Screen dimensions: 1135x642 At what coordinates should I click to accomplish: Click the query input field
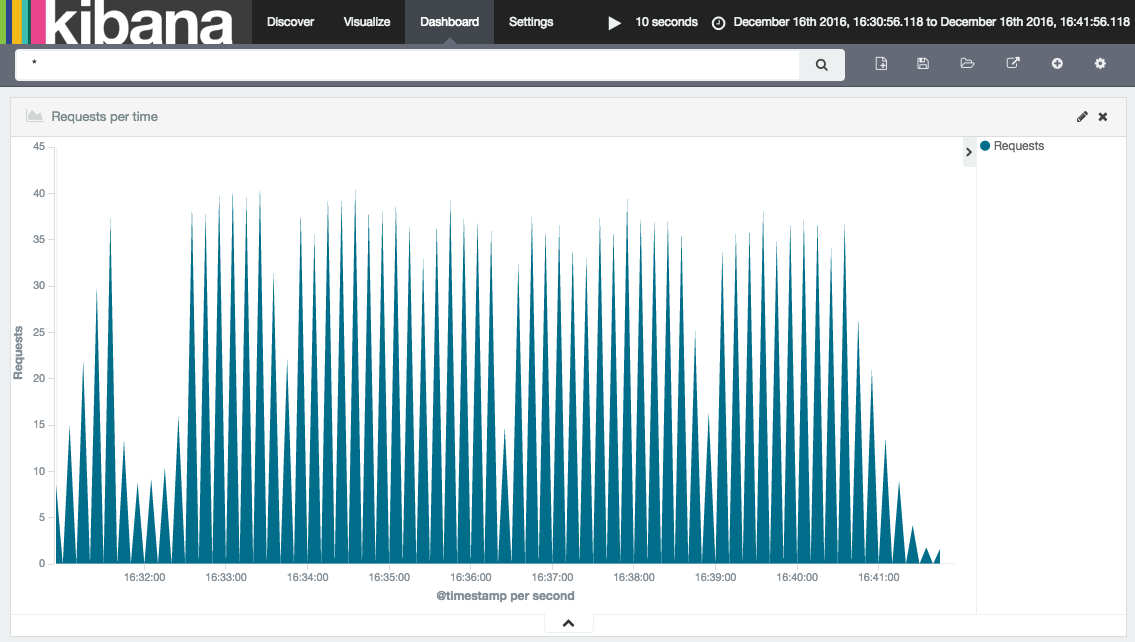click(400, 63)
